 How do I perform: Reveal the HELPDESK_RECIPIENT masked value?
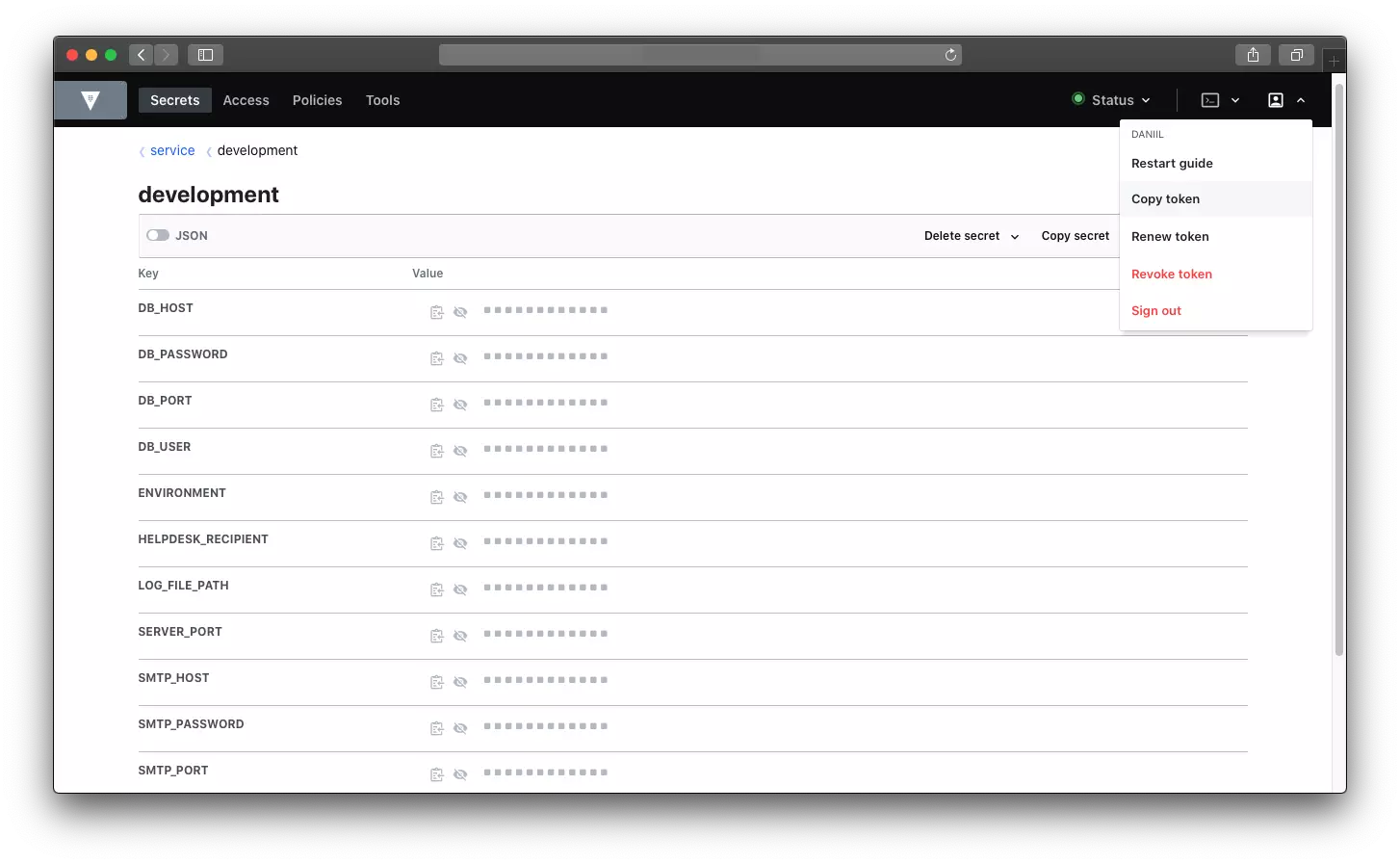(460, 543)
